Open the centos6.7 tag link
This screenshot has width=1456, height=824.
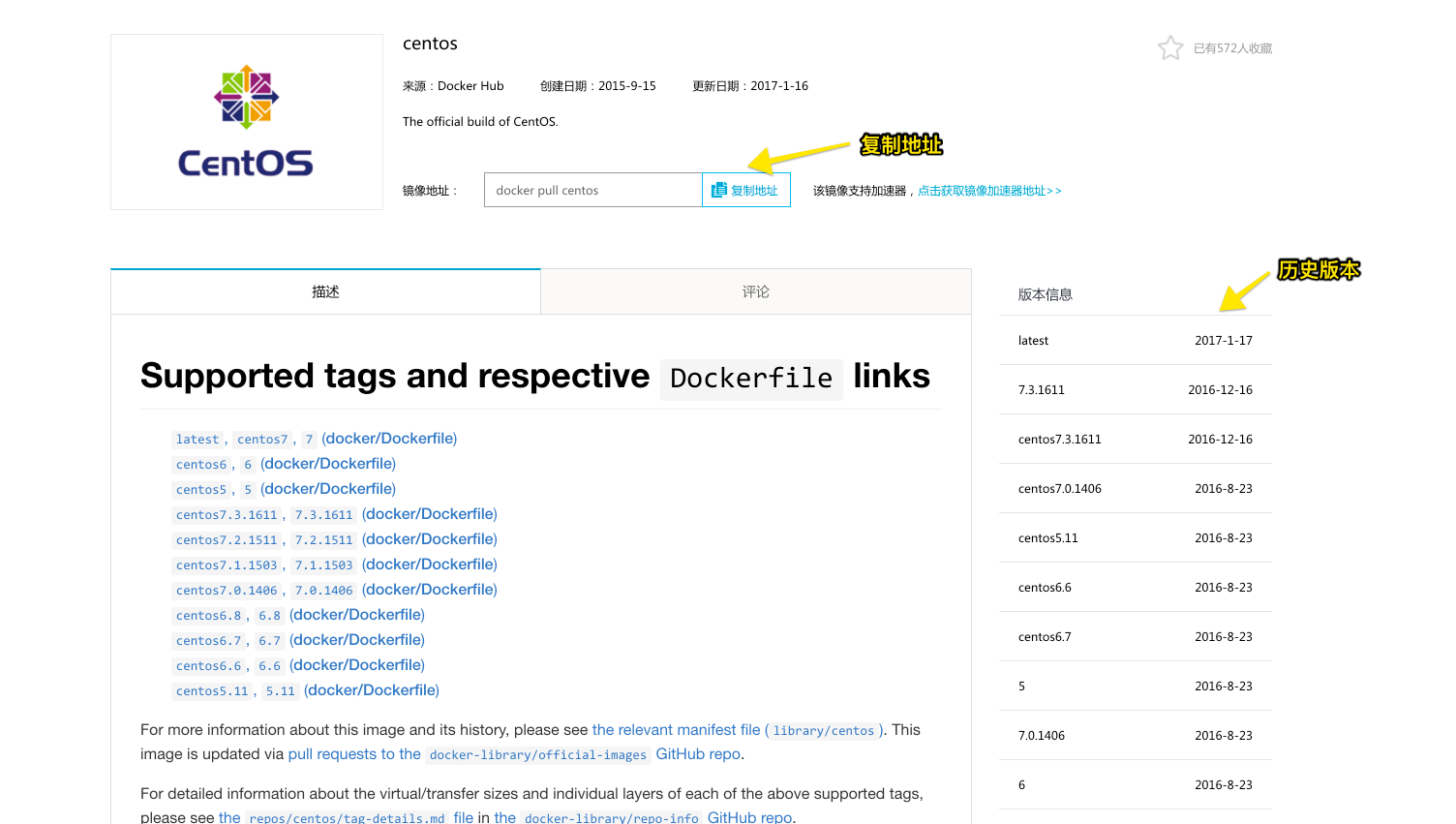(x=208, y=641)
